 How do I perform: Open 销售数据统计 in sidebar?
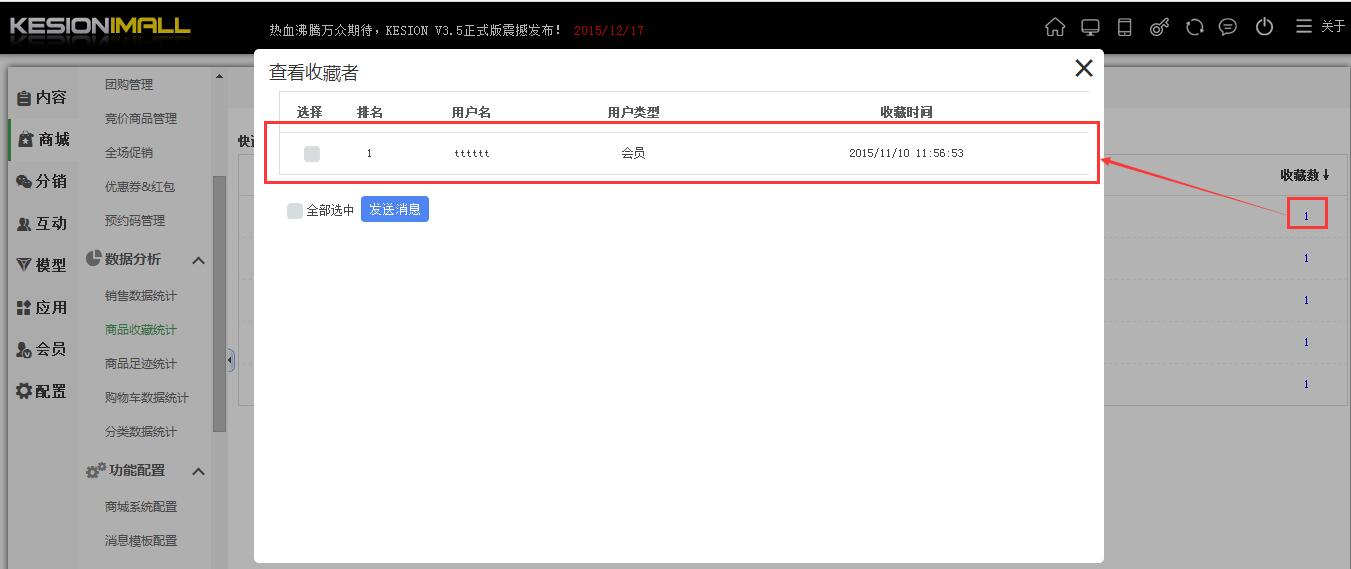pyautogui.click(x=141, y=296)
